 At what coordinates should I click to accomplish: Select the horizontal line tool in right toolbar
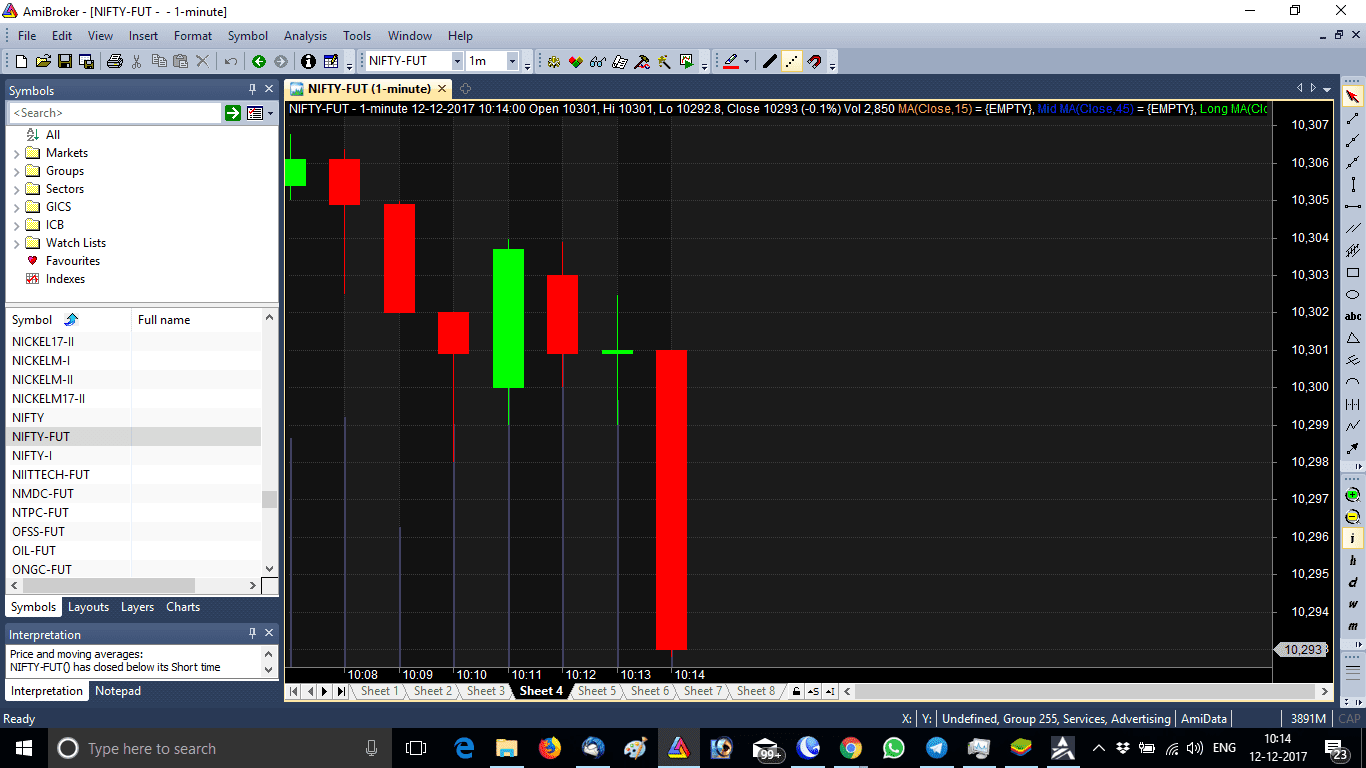1353,207
